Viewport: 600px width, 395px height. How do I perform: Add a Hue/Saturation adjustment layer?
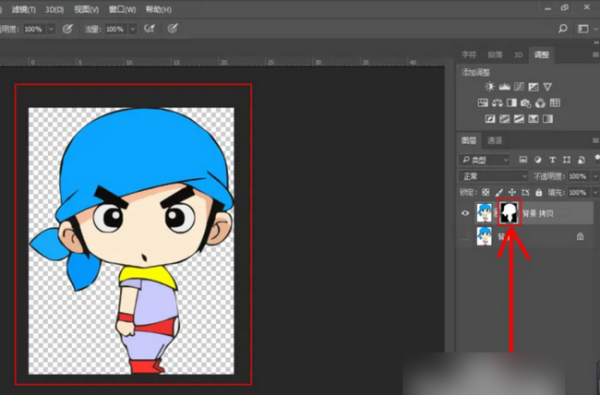[483, 103]
